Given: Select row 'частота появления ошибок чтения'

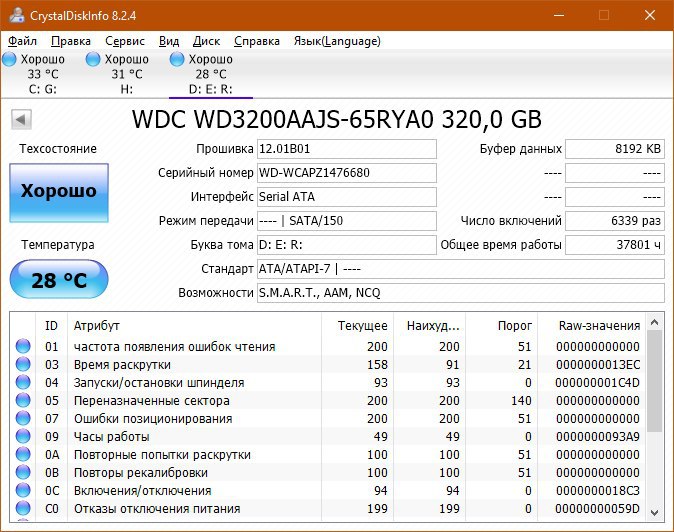Looking at the screenshot, I should click(328, 346).
